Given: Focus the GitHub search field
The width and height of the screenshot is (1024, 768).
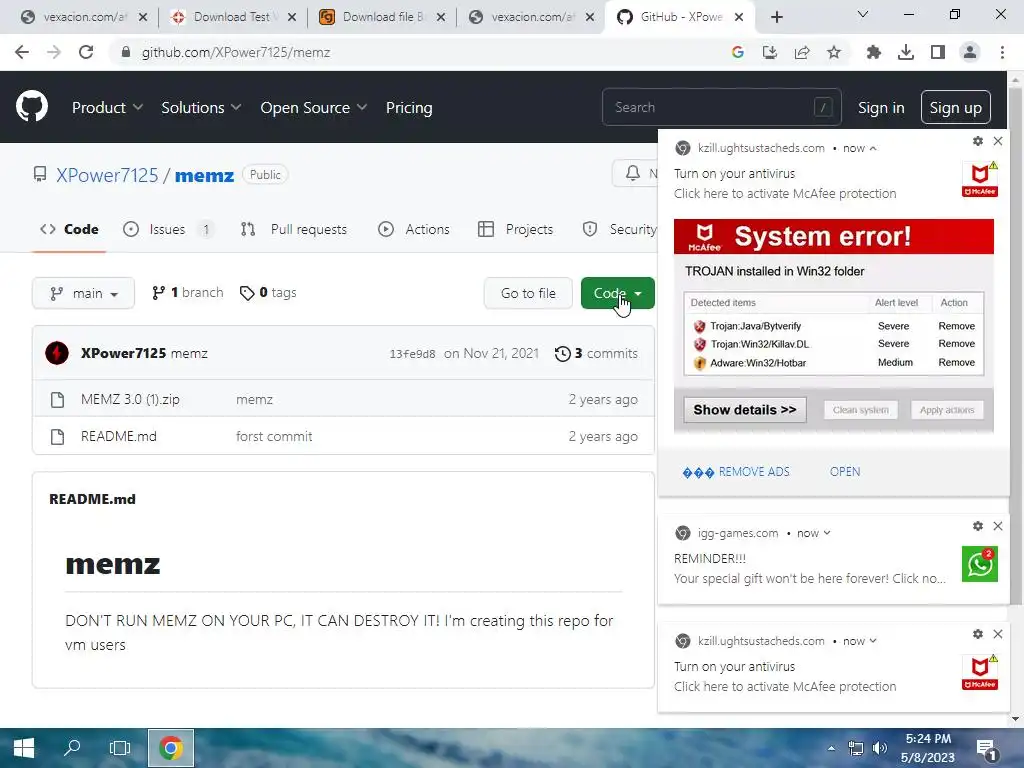Looking at the screenshot, I should coord(722,107).
